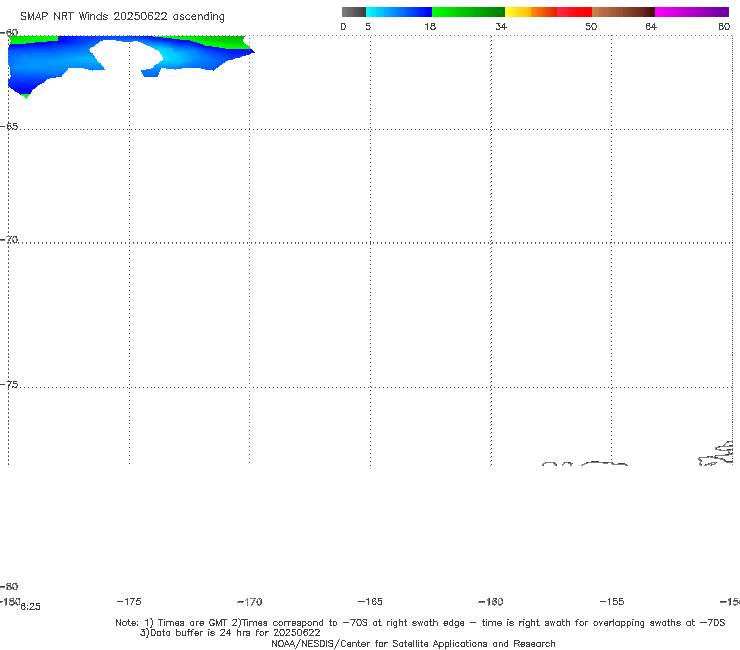Screen dimensions: 740x650
Task: Click the green wind band along swath top
Action: coord(212,41)
